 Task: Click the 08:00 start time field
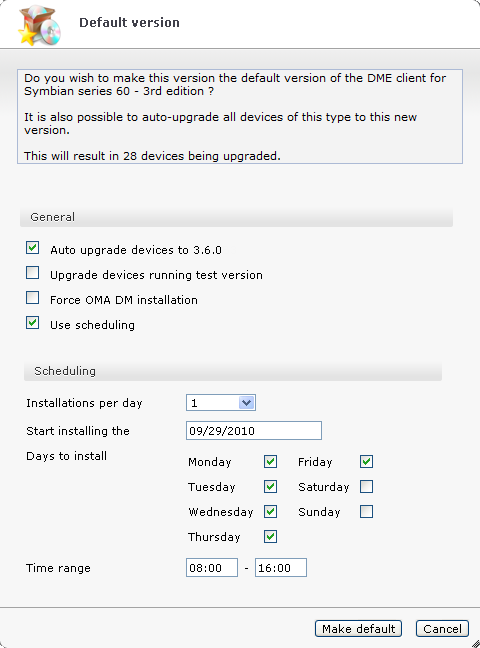(x=212, y=567)
